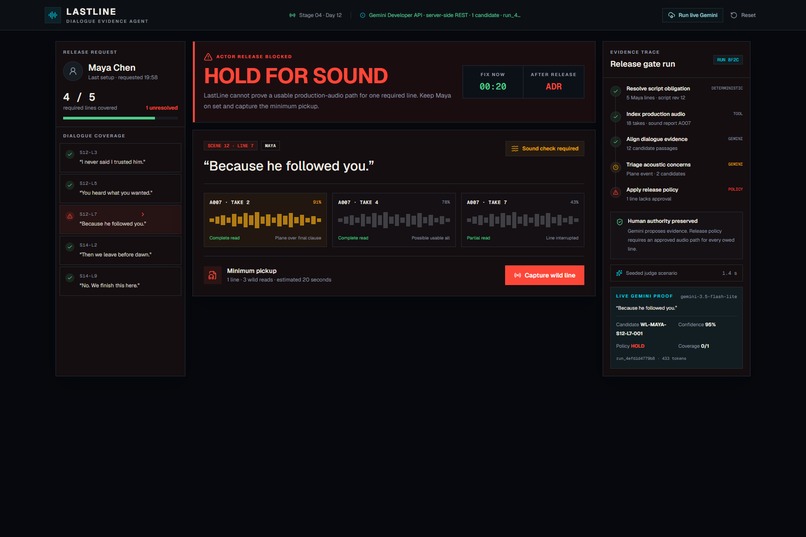Open the A007 Take 7 waveform card
This screenshot has height=537, width=806.
point(523,220)
